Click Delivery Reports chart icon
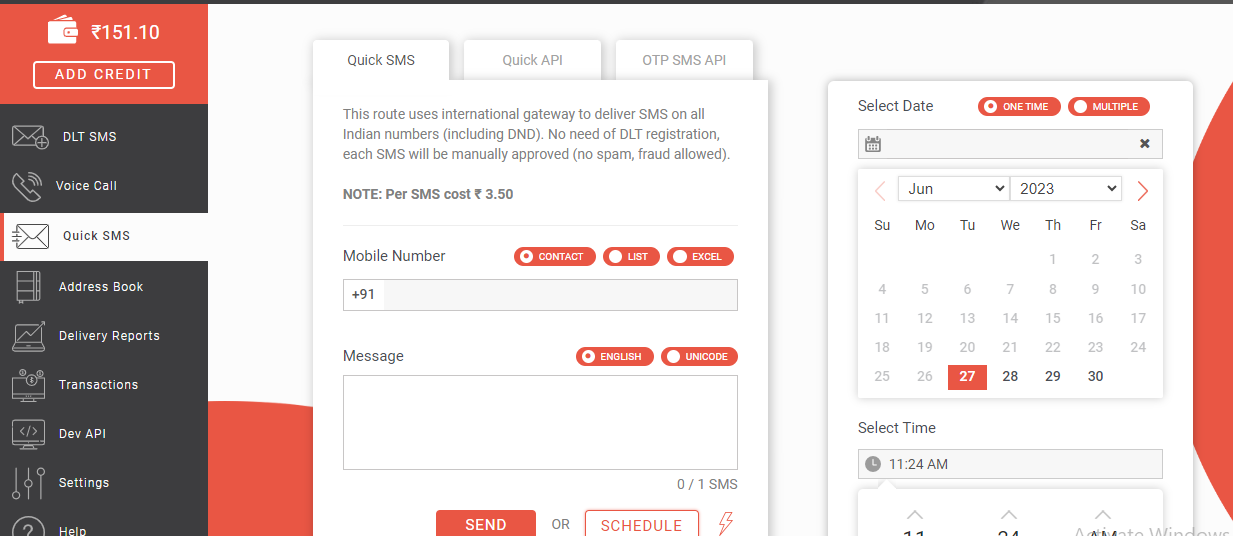The height and width of the screenshot is (536, 1233). click(x=29, y=336)
